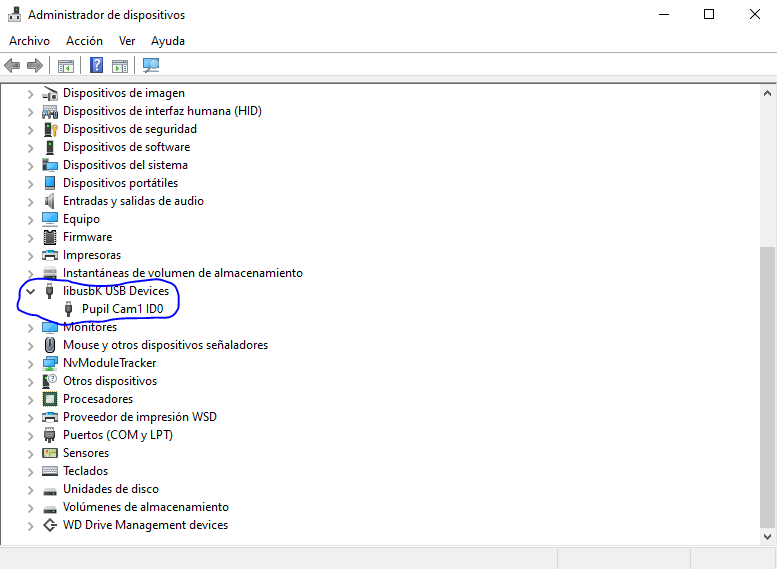Select the Pupil Cam1 ID0 device
Viewport: 777px width, 569px height.
pyautogui.click(x=122, y=309)
